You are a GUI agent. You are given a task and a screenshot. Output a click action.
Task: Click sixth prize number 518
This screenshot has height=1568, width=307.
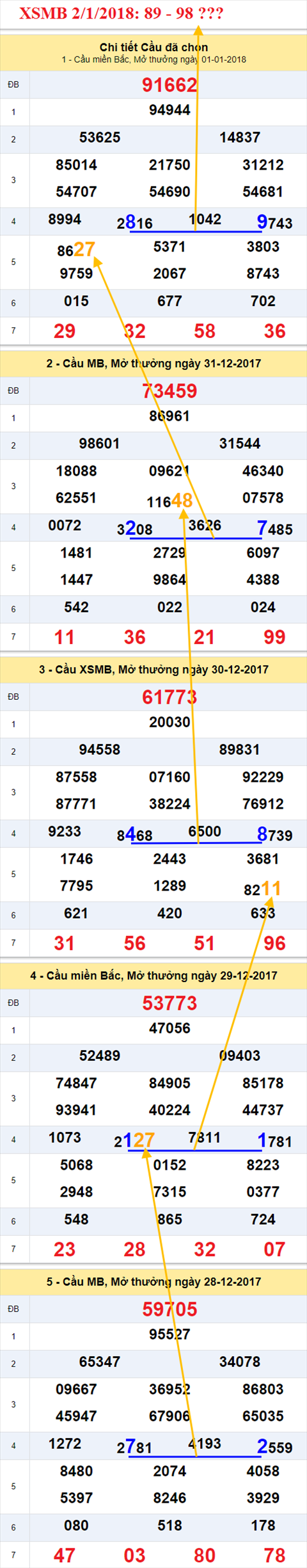[x=169, y=1526]
